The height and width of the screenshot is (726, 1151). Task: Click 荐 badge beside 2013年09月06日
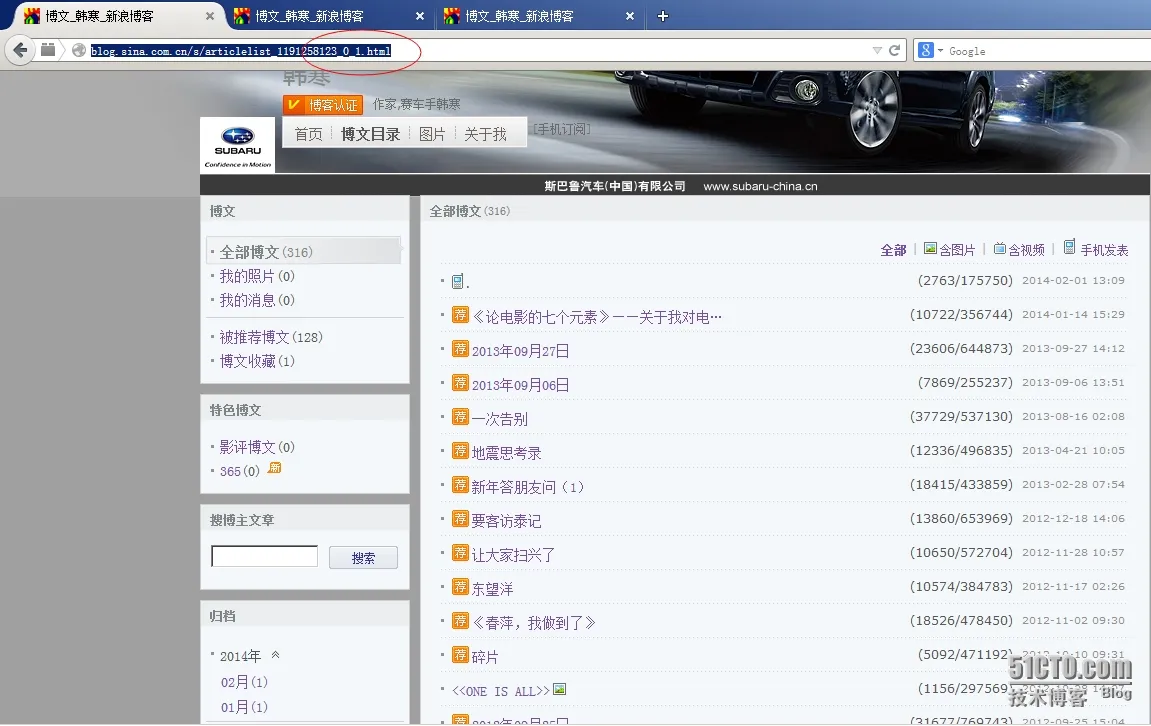460,382
